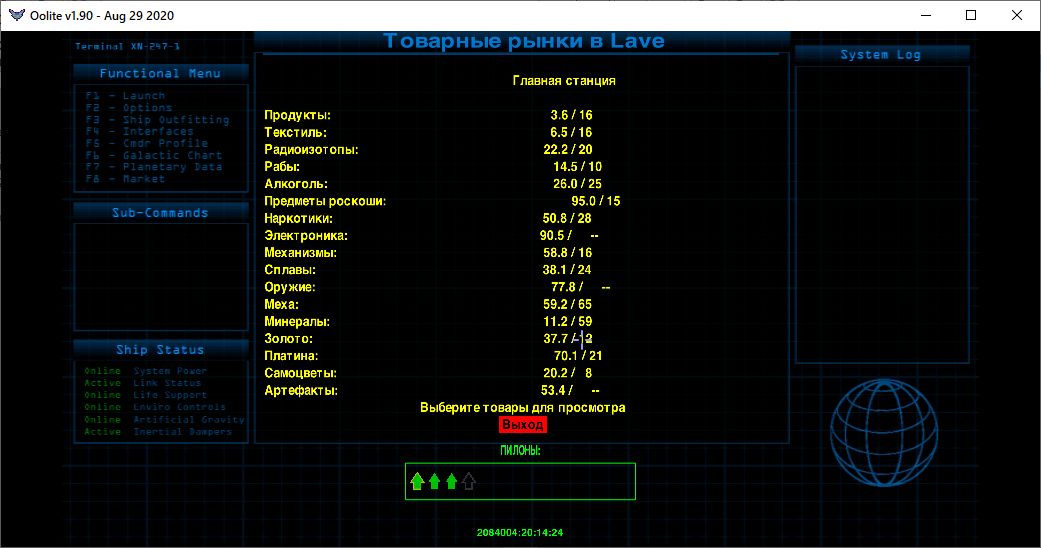Select F2 Options in Functional Menu
1041x548 pixels.
129,108
